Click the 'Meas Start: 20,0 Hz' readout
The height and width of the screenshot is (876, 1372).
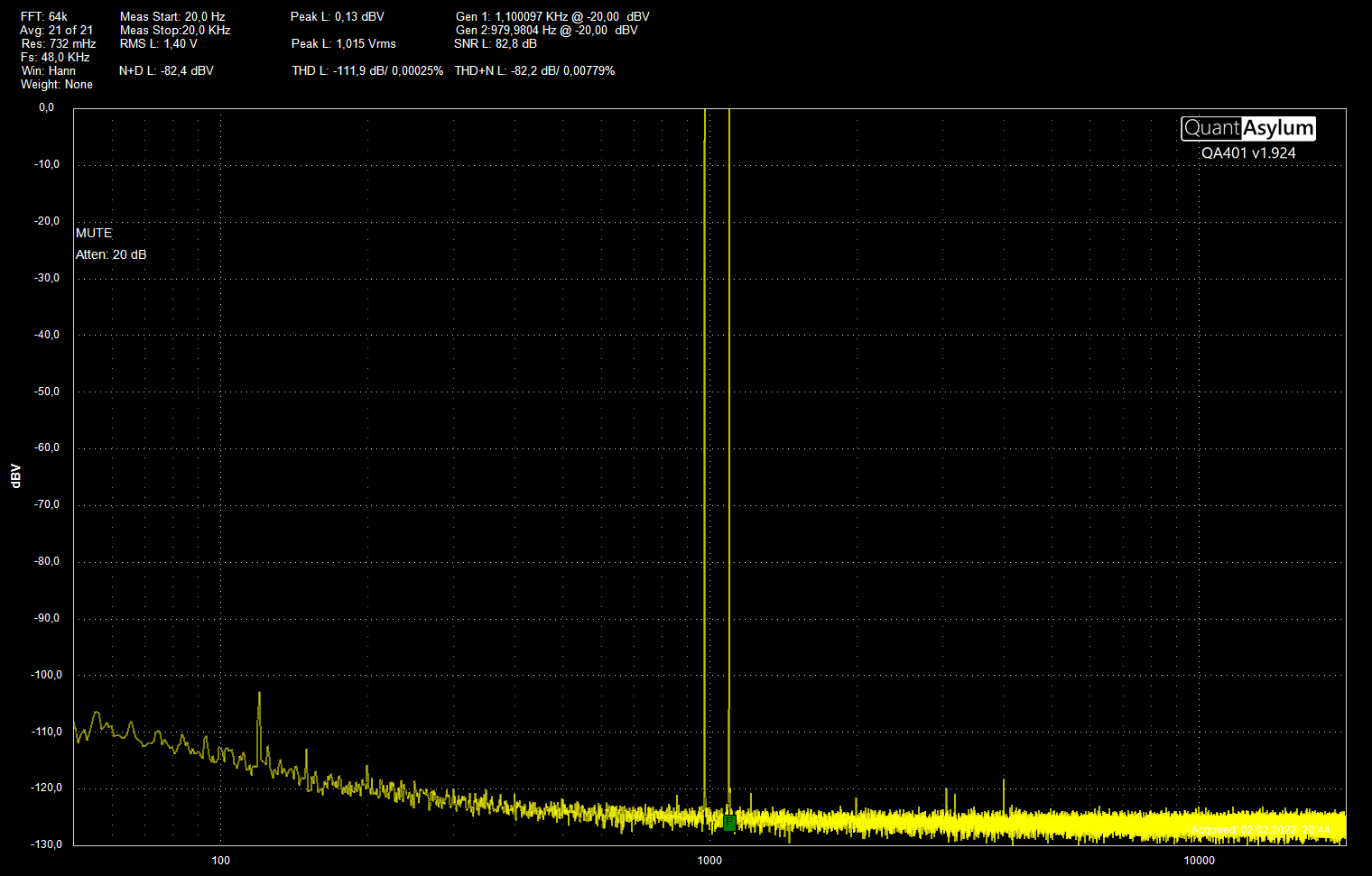click(172, 16)
